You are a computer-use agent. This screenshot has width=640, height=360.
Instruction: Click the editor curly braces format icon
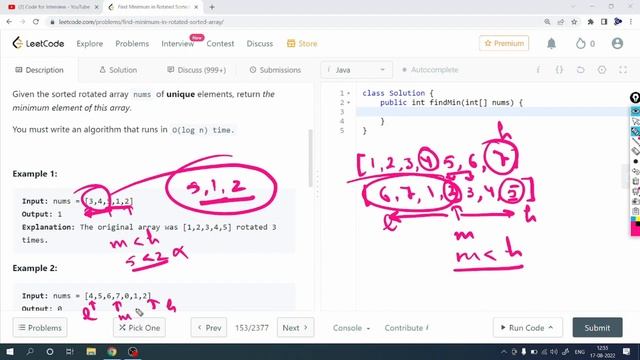coord(559,70)
